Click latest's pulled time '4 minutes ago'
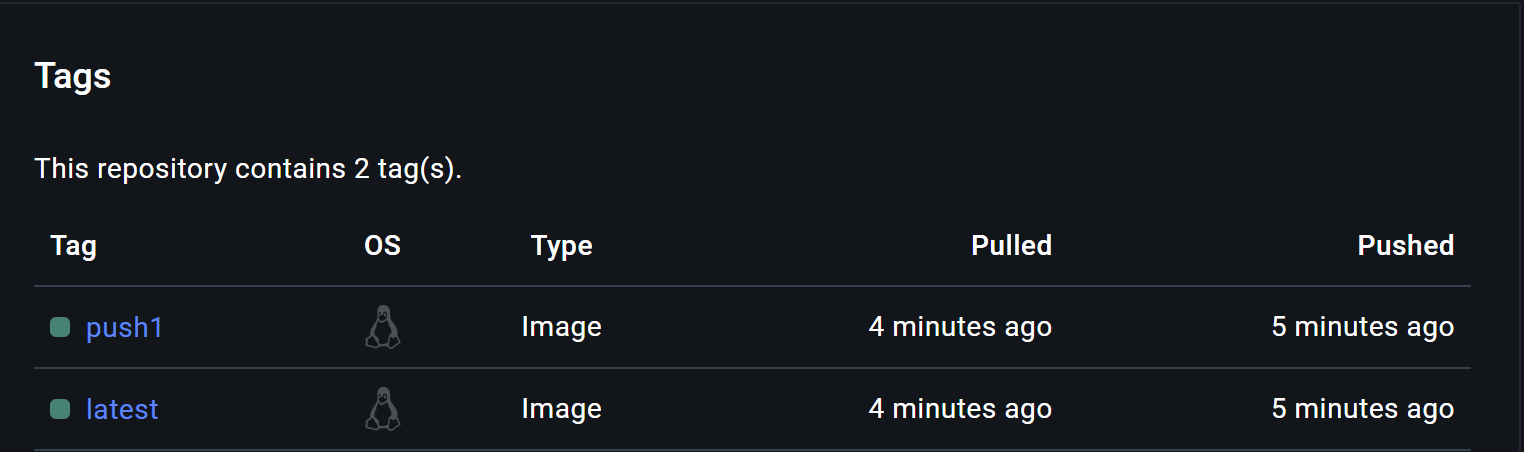 tap(960, 409)
